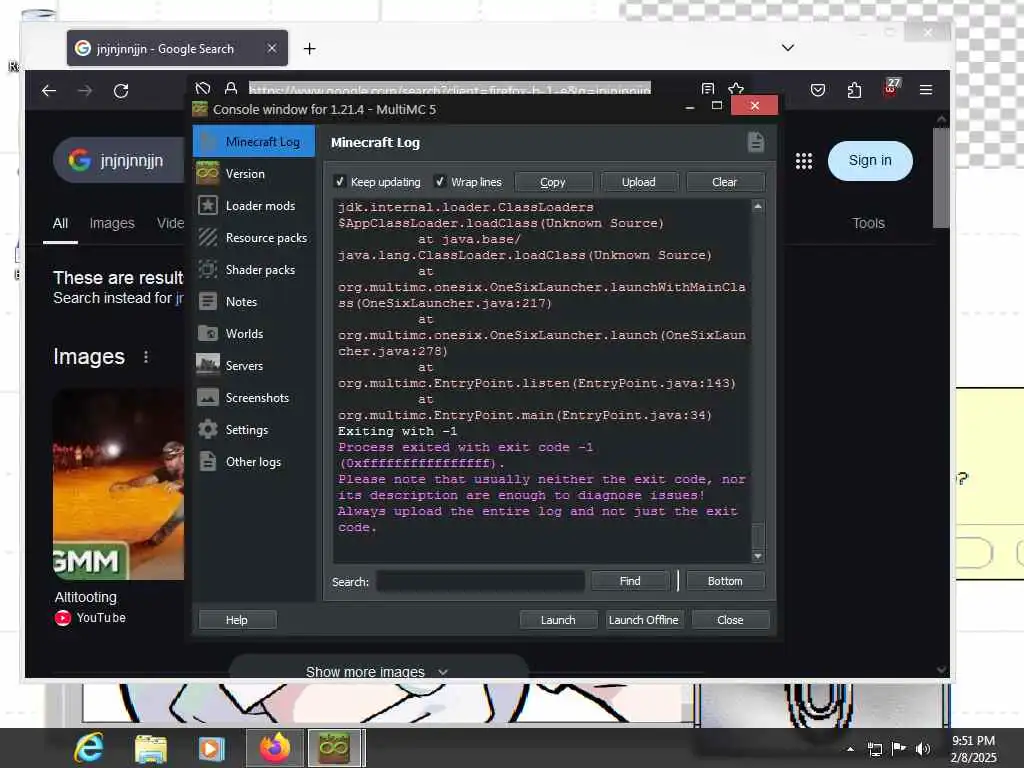The height and width of the screenshot is (768, 1024).
Task: Jump to Bottom of the log
Action: tap(725, 581)
